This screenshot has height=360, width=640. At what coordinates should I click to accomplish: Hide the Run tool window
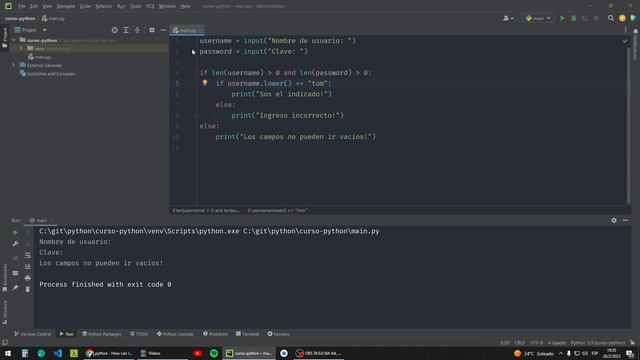(625, 220)
